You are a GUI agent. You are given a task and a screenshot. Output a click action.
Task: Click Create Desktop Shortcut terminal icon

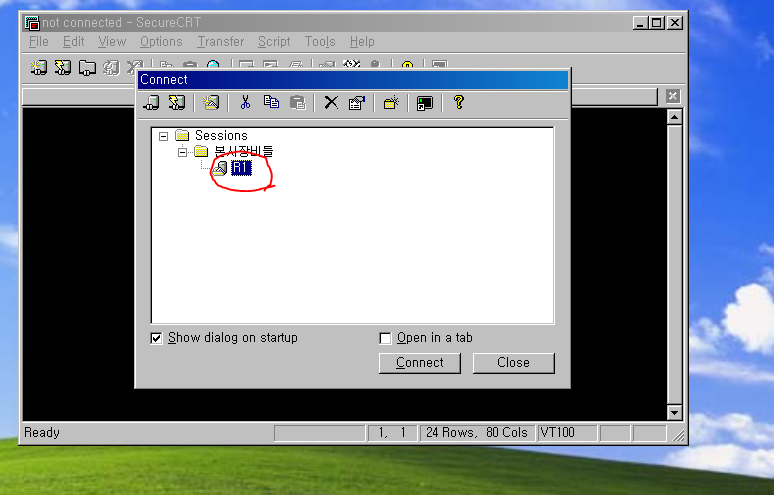pyautogui.click(x=425, y=103)
